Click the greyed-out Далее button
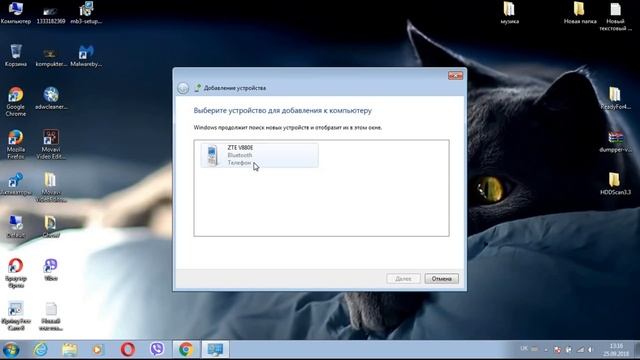 403,279
